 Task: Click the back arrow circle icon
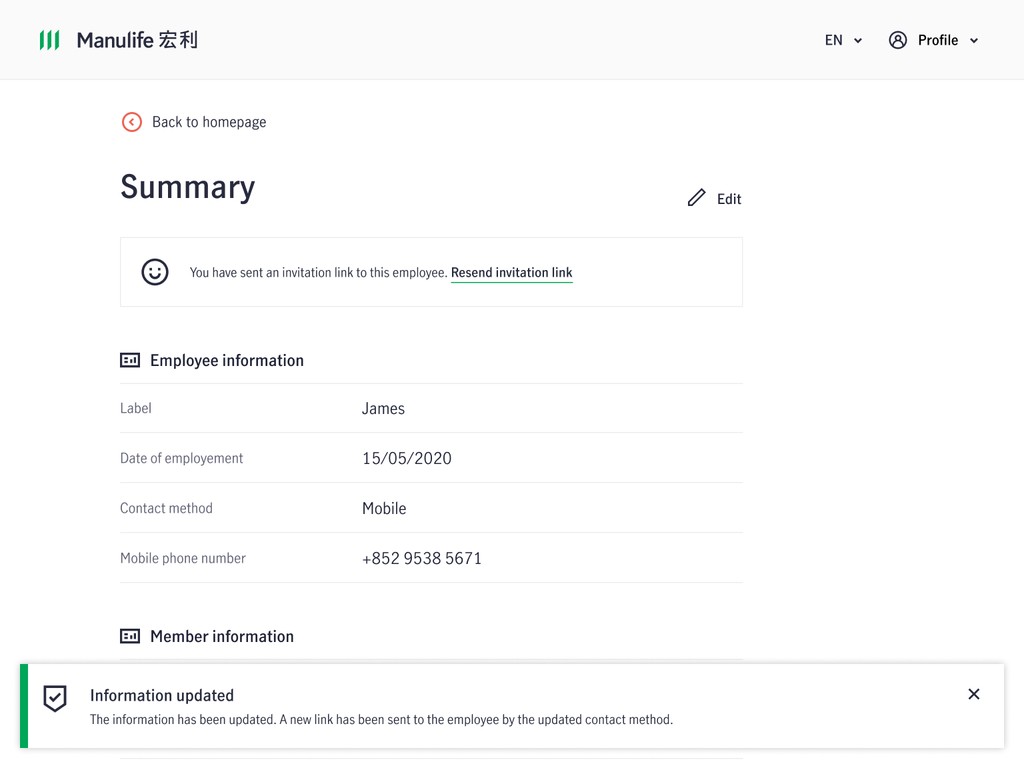click(132, 122)
